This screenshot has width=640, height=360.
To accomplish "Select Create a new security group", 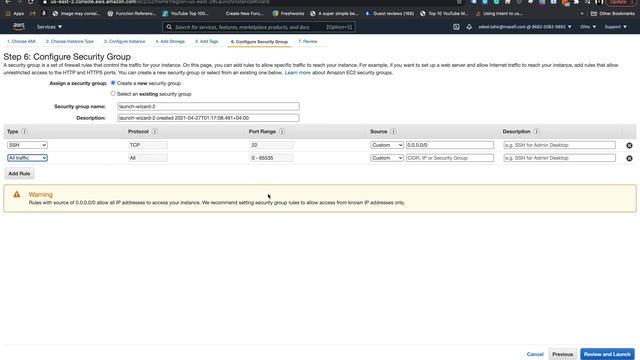I will [113, 83].
